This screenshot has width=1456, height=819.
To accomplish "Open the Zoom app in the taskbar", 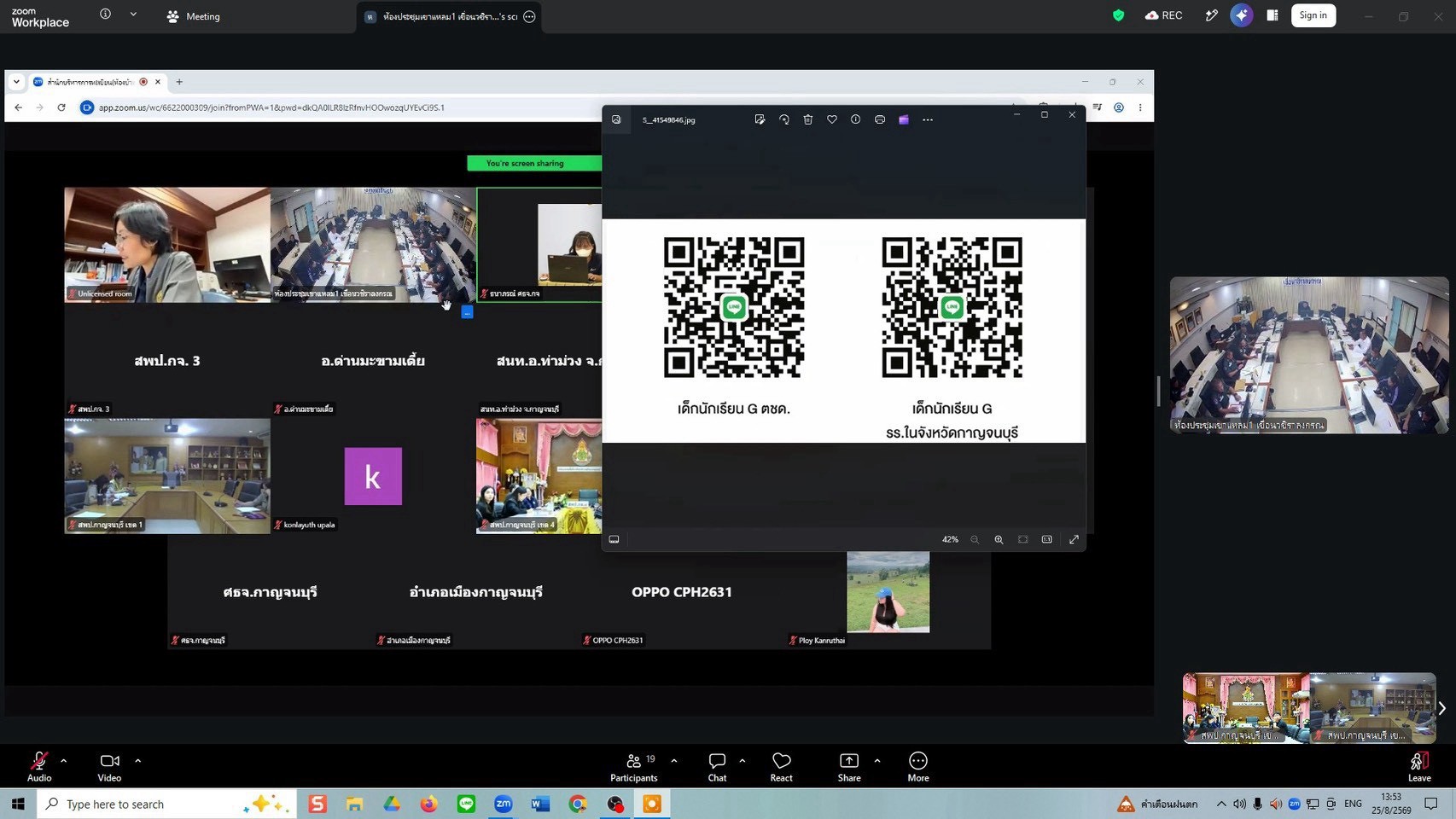I will tap(504, 804).
